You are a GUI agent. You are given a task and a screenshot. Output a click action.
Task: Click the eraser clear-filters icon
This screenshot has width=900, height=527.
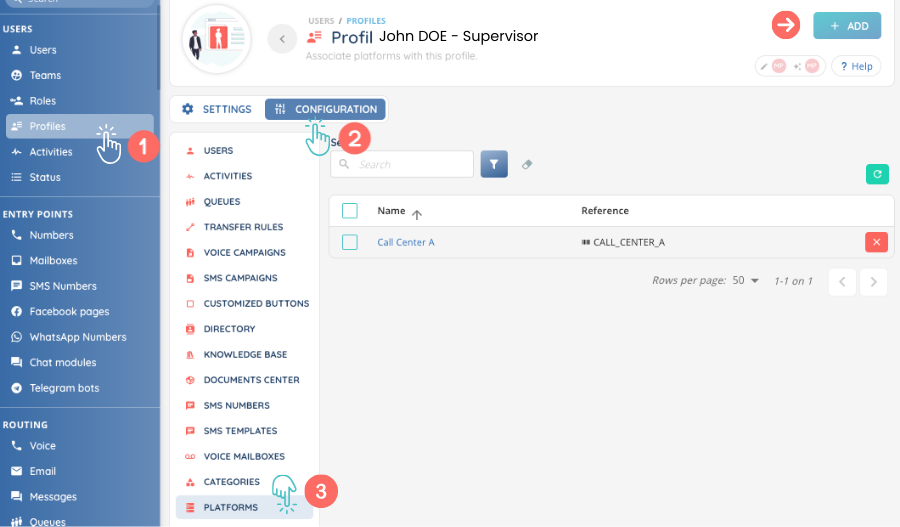(527, 164)
